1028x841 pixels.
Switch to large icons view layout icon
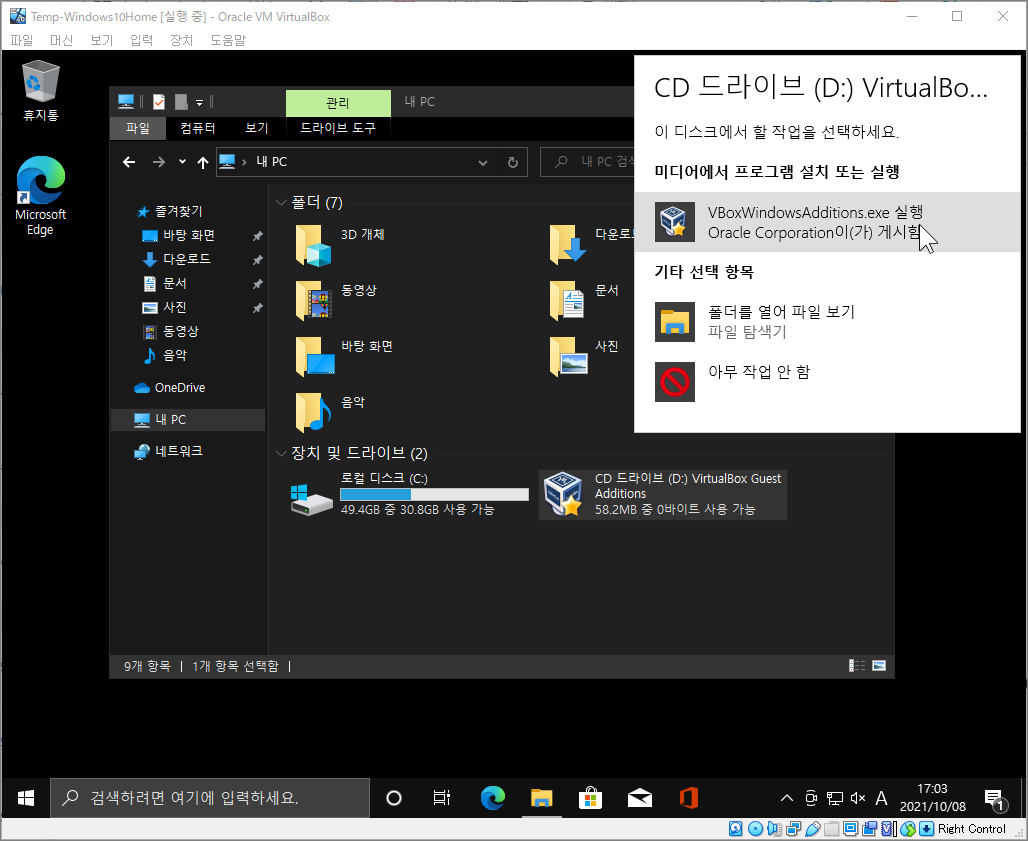pyautogui.click(x=879, y=666)
